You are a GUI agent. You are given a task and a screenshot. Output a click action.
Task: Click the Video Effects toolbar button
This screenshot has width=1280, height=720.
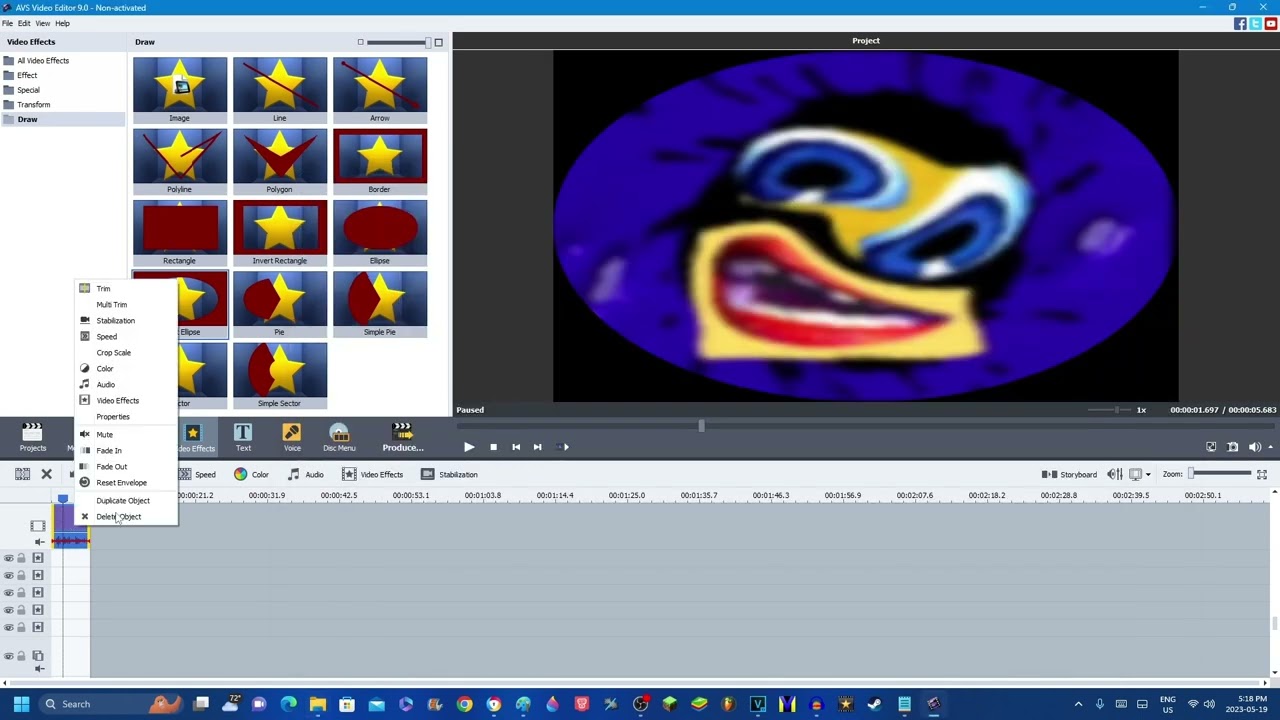373,474
